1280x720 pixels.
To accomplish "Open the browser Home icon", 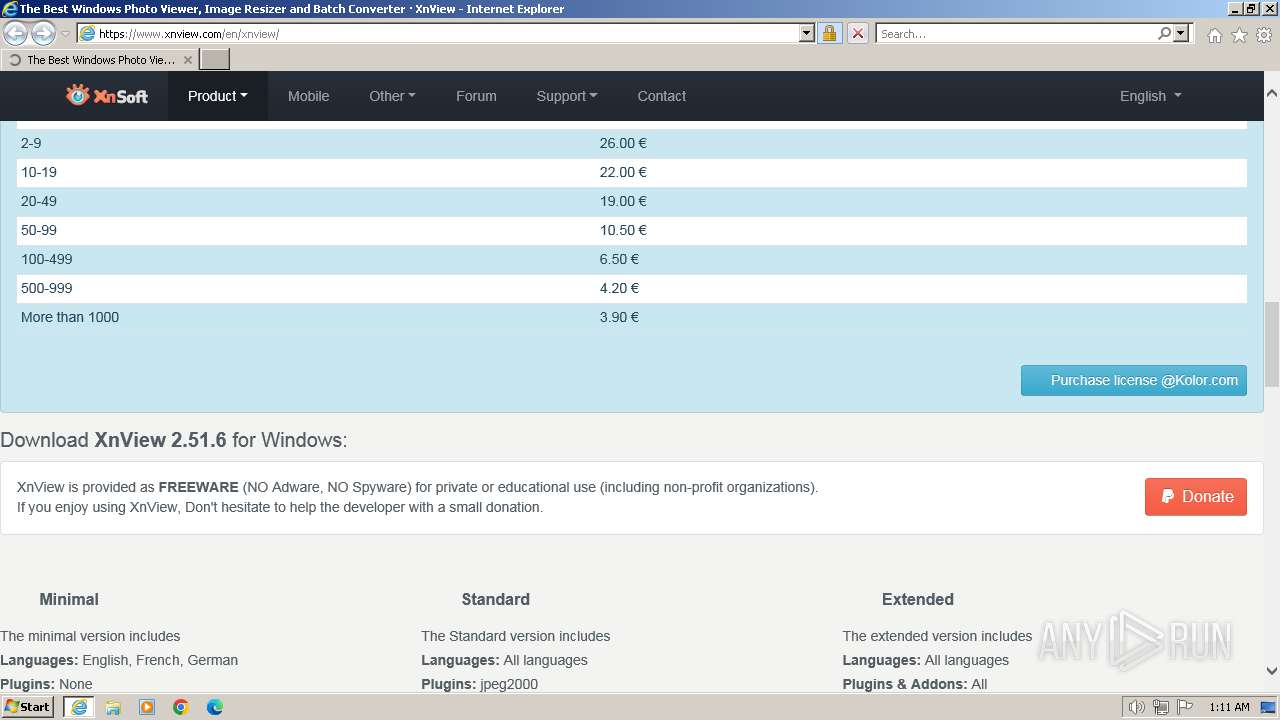I will [1214, 35].
